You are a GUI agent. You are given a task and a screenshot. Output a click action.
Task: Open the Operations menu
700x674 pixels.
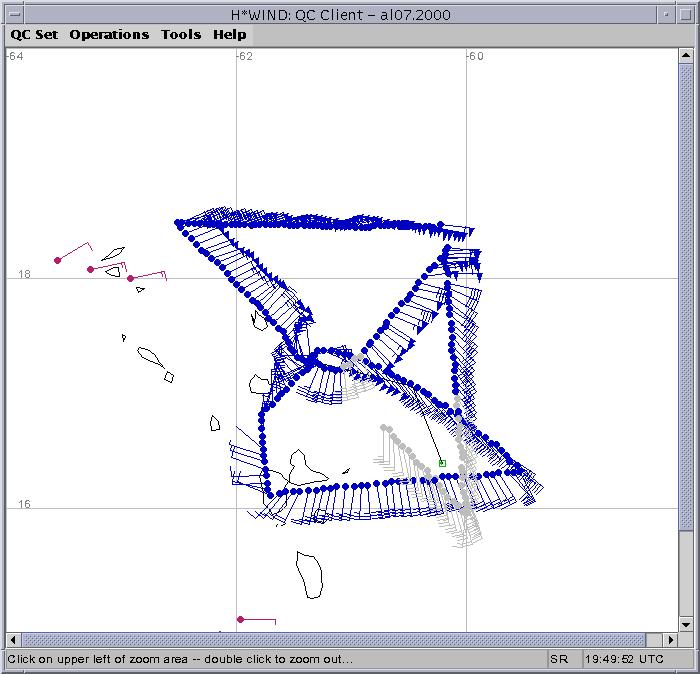tap(109, 34)
